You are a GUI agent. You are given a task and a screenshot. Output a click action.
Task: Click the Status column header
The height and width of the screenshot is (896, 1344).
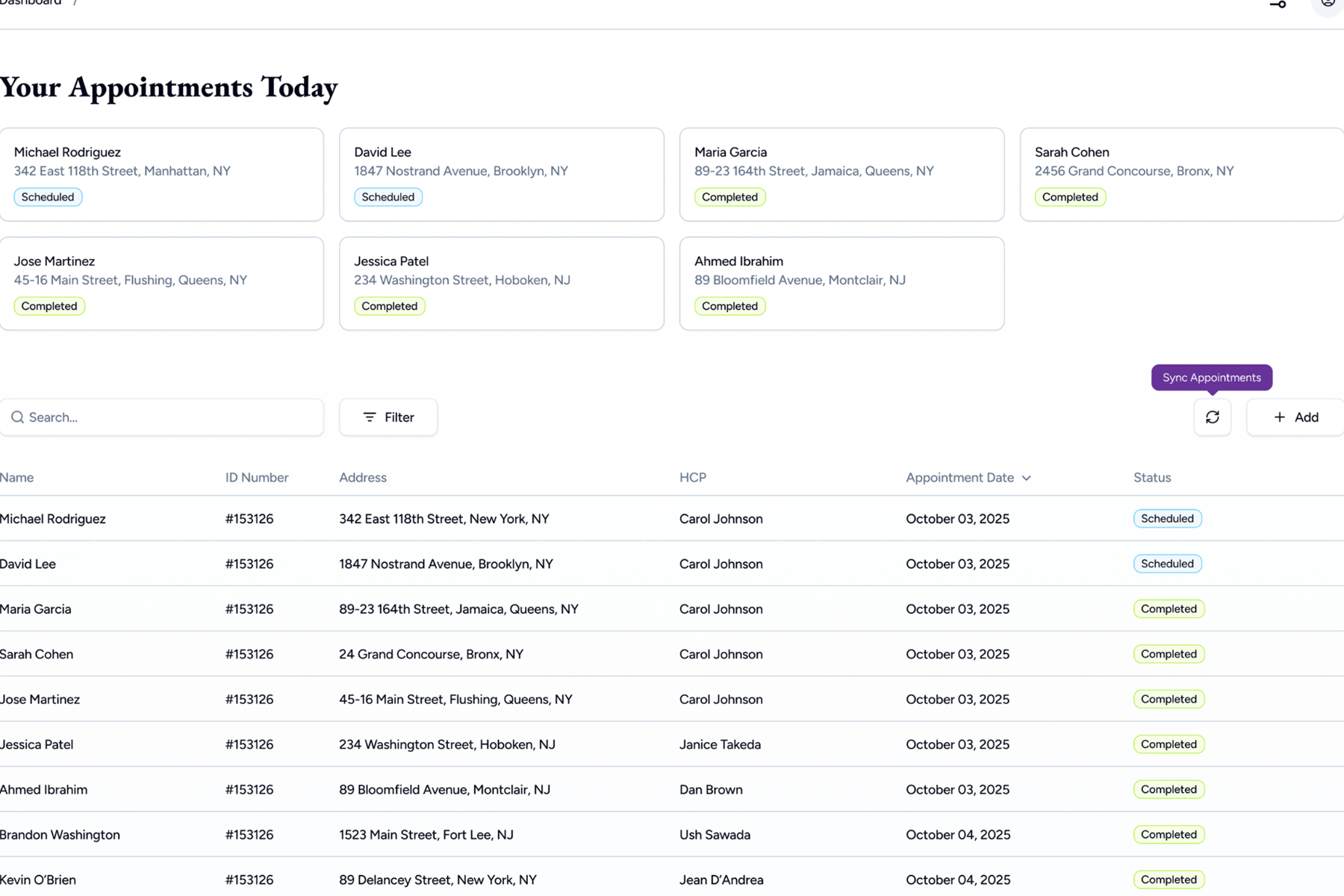click(1152, 478)
